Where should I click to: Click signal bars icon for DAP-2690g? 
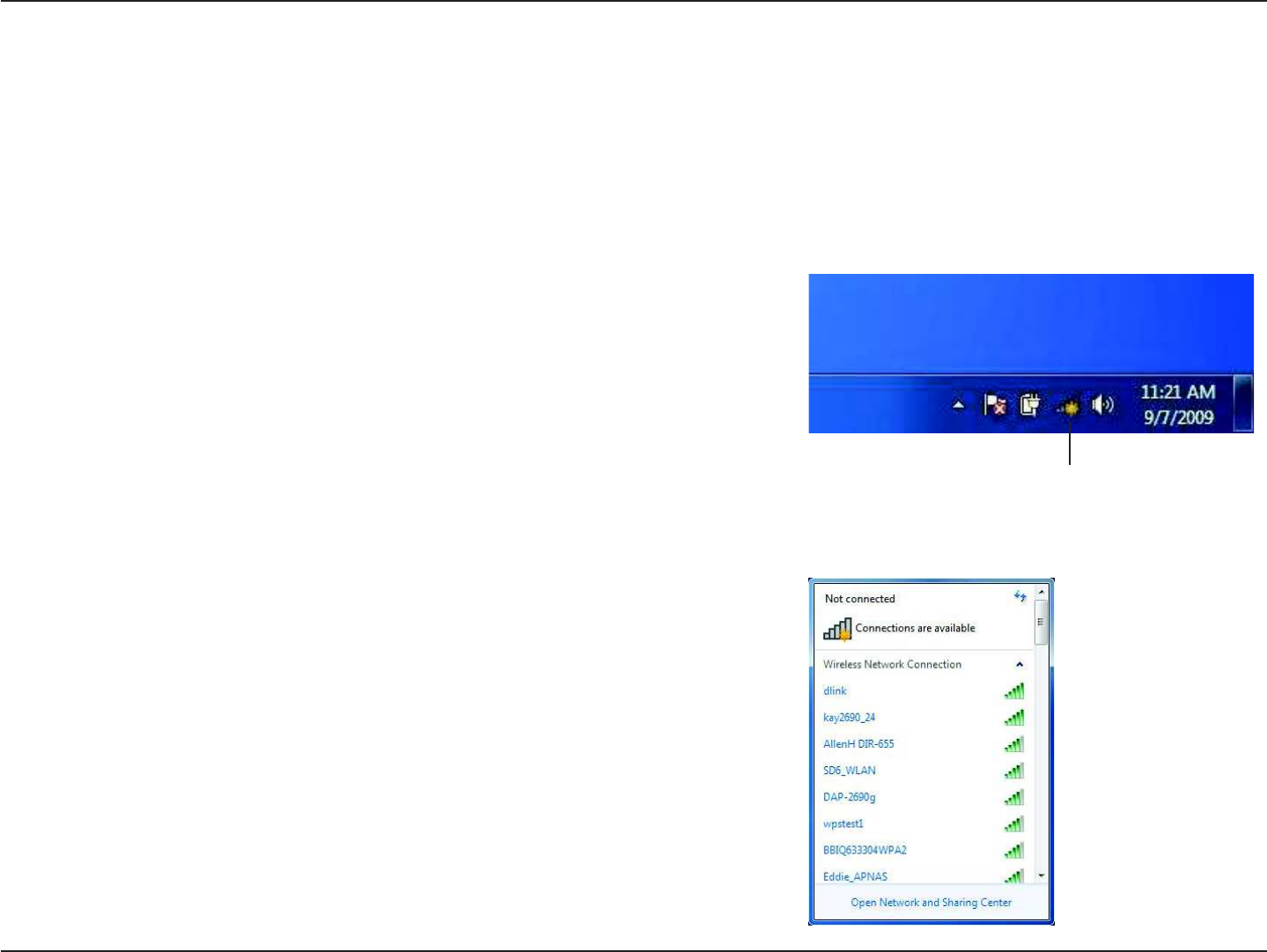coord(1014,797)
